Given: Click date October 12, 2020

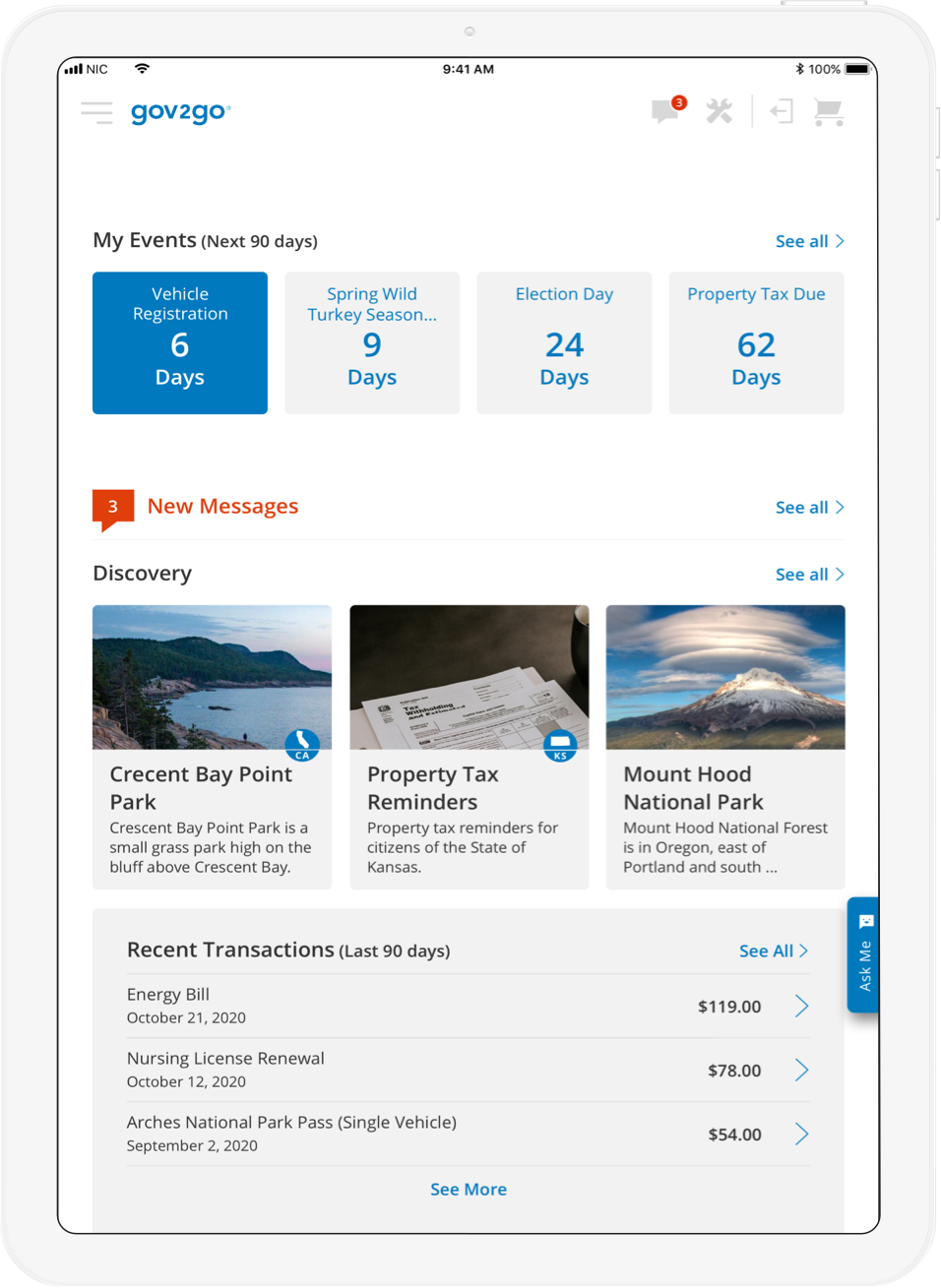Looking at the screenshot, I should click(186, 1082).
